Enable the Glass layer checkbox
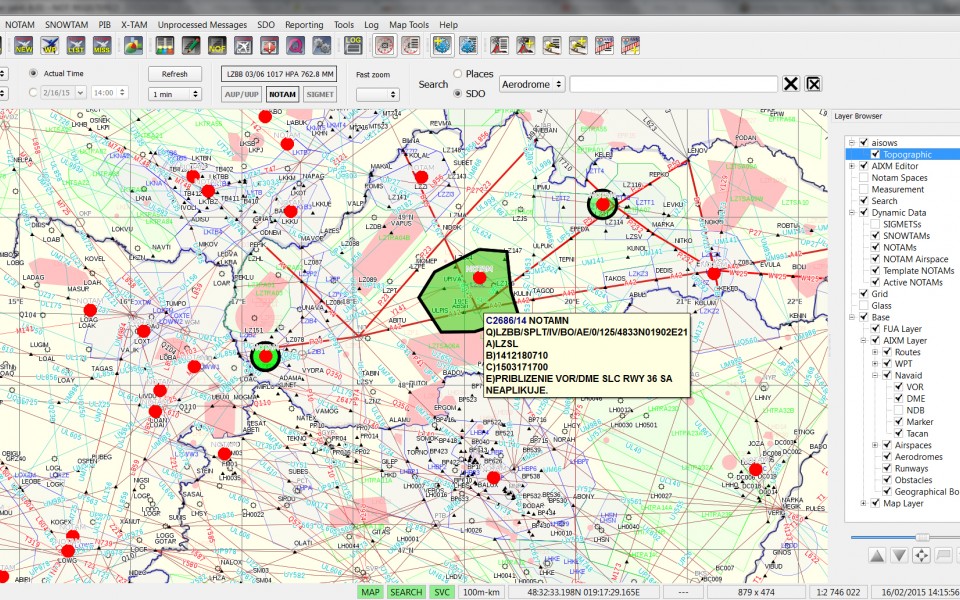Image resolution: width=960 pixels, height=600 pixels. pos(863,306)
